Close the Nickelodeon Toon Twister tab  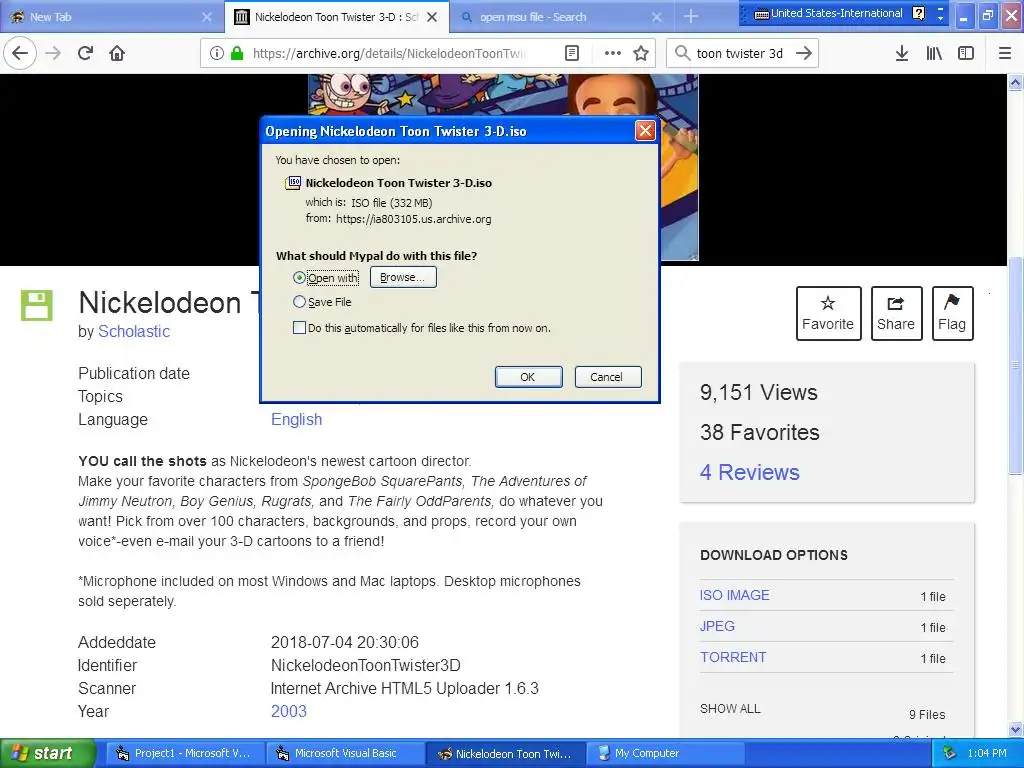432,17
